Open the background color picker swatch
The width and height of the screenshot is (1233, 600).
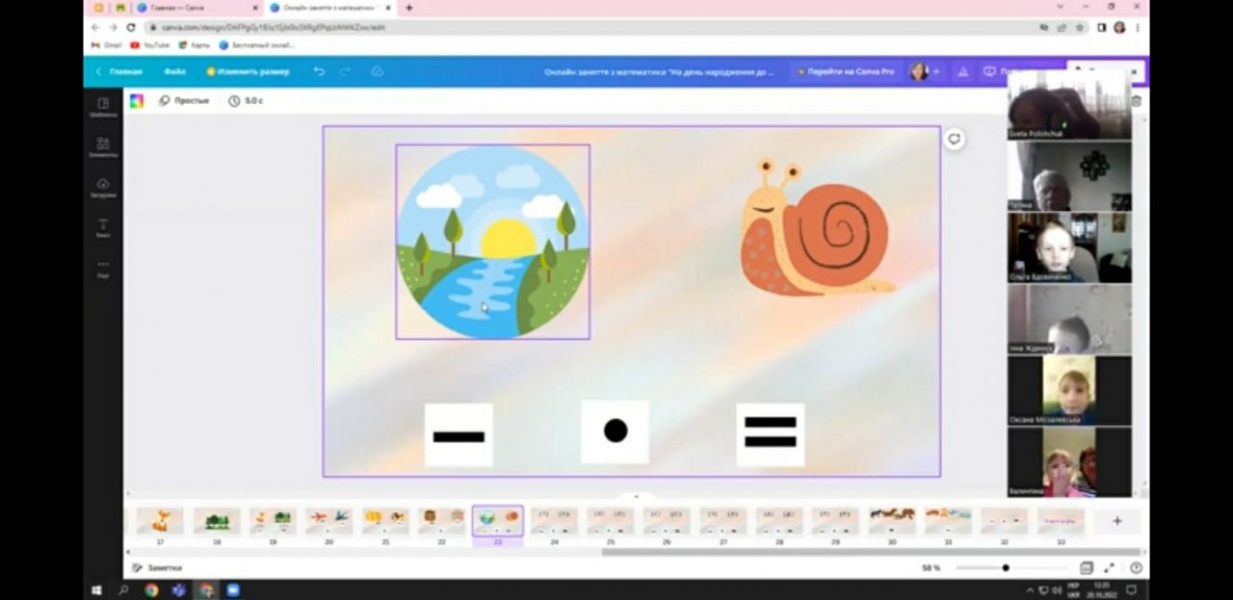(137, 101)
